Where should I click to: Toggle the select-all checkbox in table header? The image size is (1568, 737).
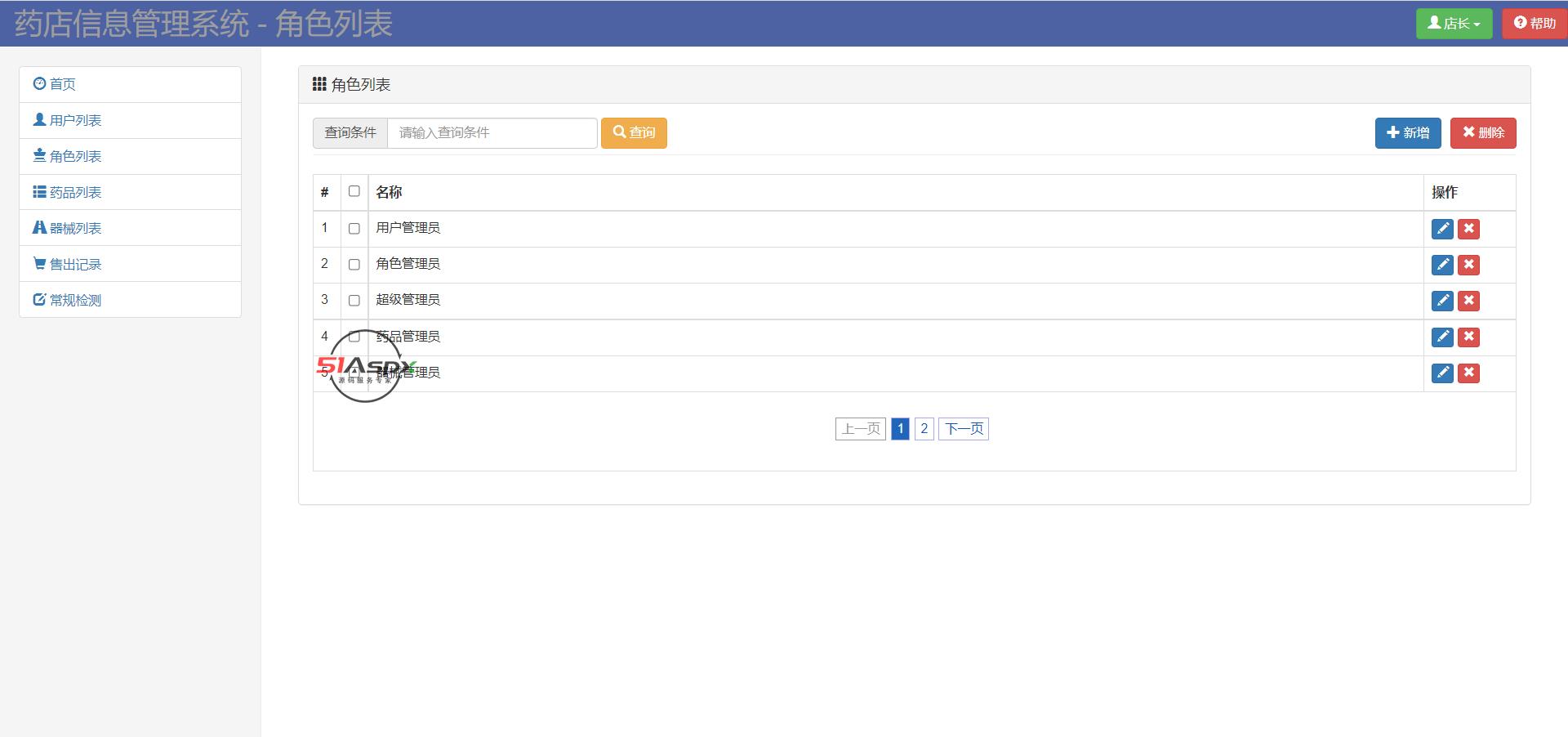pyautogui.click(x=354, y=191)
